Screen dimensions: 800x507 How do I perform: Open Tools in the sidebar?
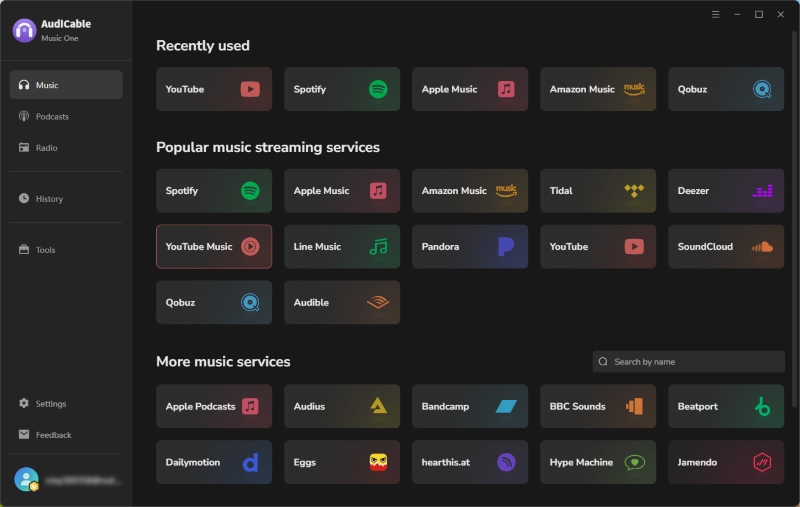66,249
